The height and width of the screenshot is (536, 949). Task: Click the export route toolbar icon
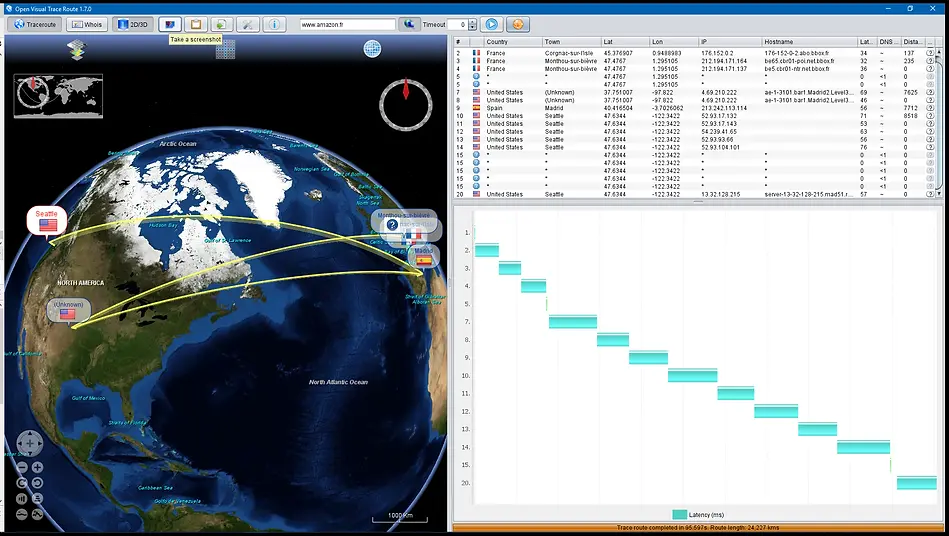(222, 24)
